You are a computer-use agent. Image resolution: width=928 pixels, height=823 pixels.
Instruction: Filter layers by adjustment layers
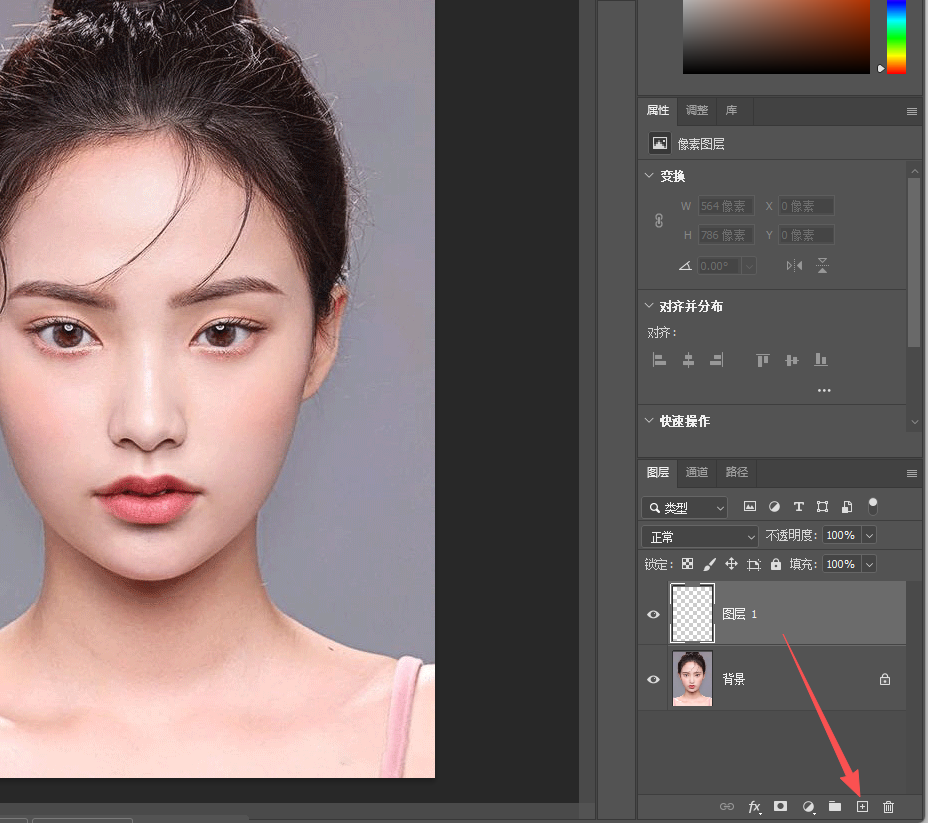(x=774, y=506)
